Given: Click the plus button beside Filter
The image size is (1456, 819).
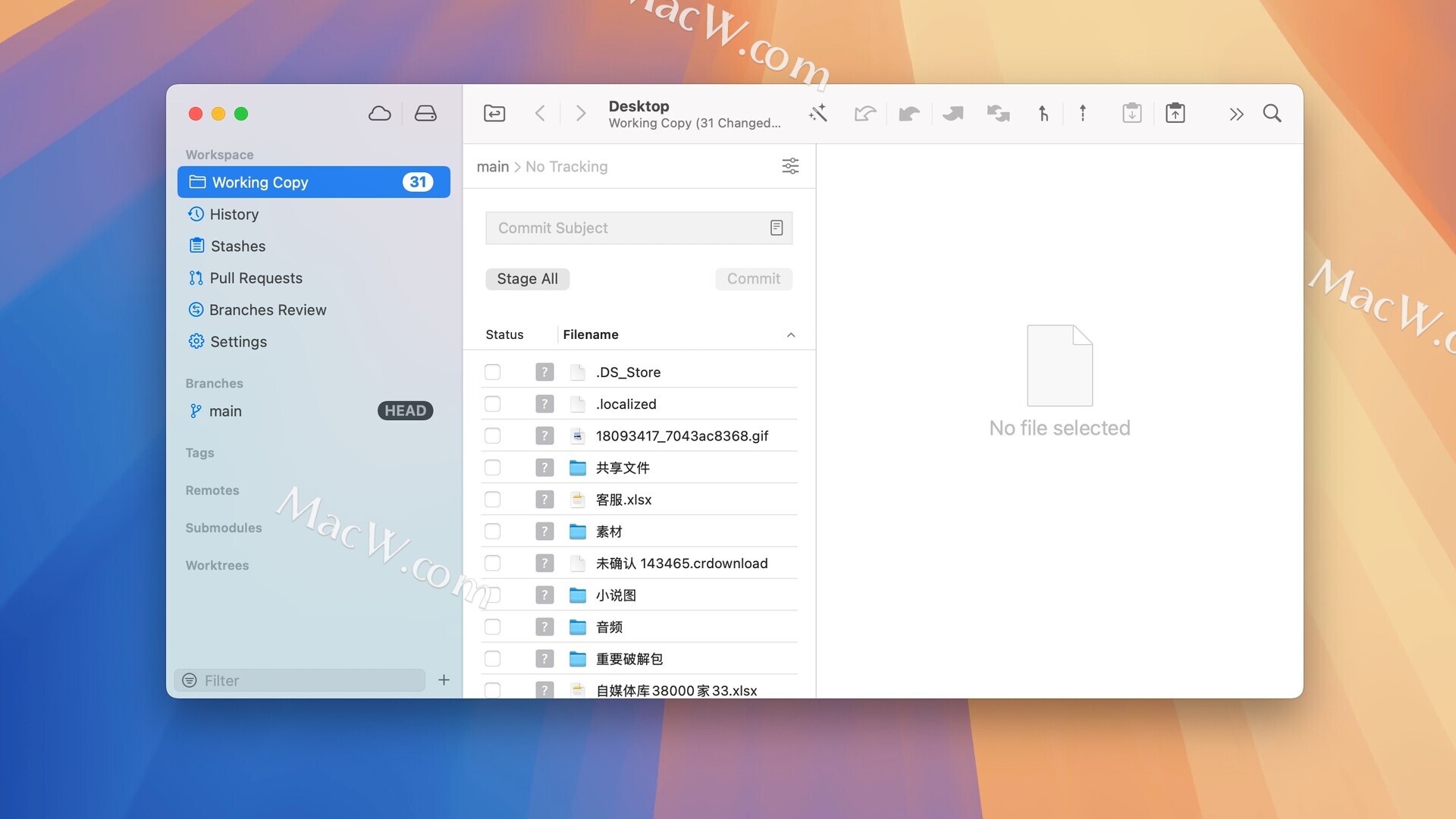Looking at the screenshot, I should tap(444, 680).
